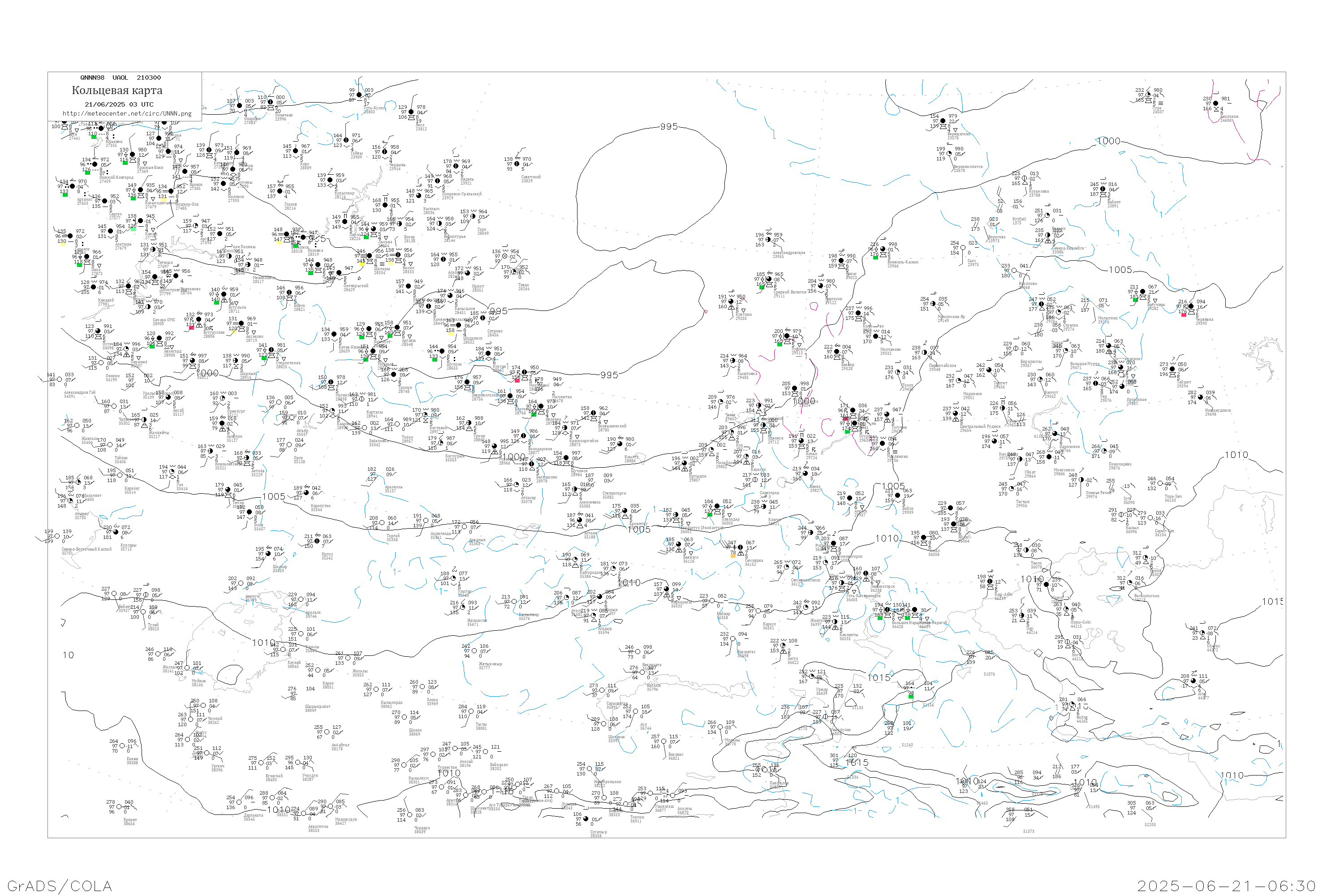Click the filled station circle at Кислокан
Image resolution: width=1344 pixels, height=896 pixels.
click(x=1215, y=103)
